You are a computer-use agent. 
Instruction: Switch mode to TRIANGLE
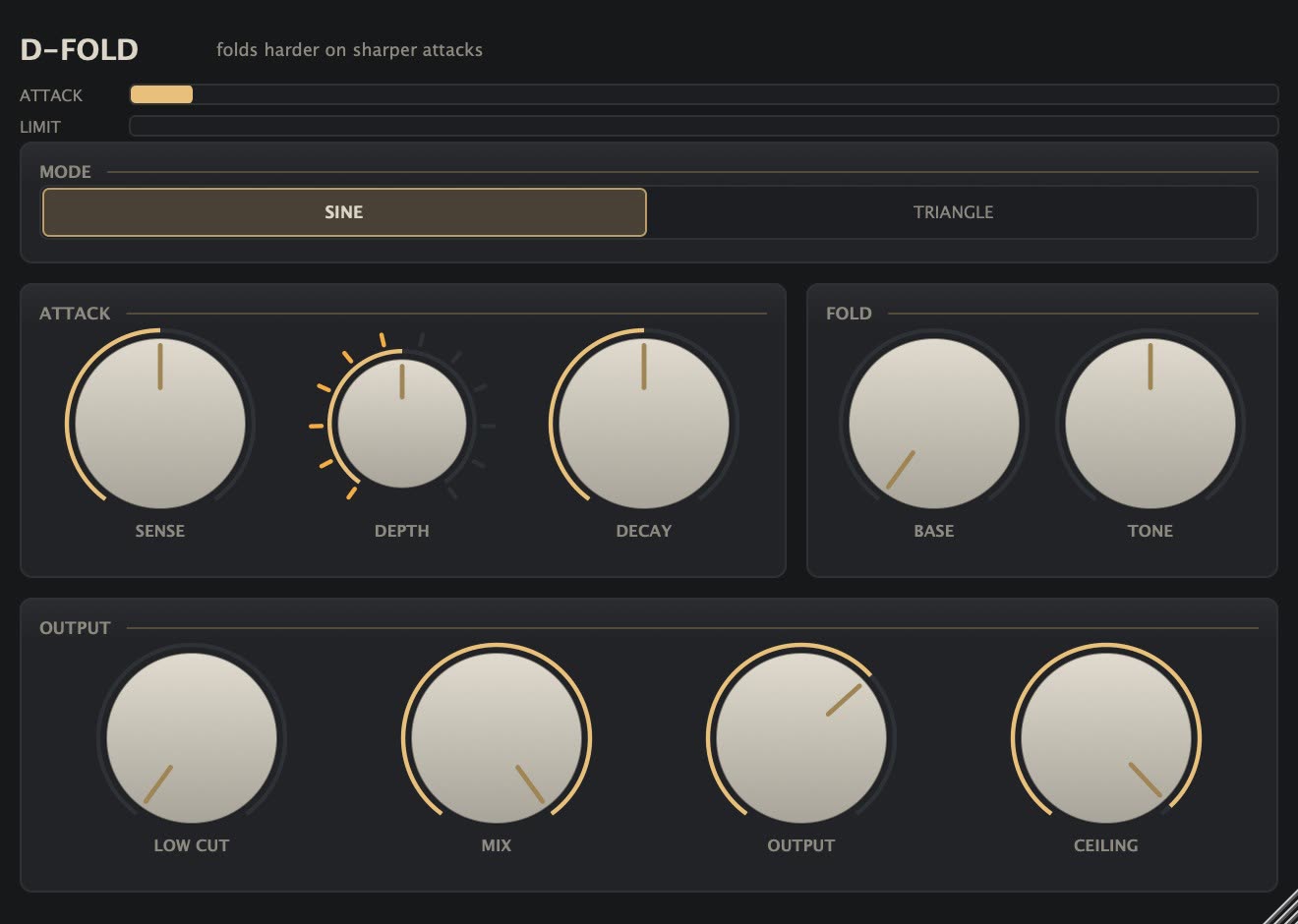[x=952, y=212]
